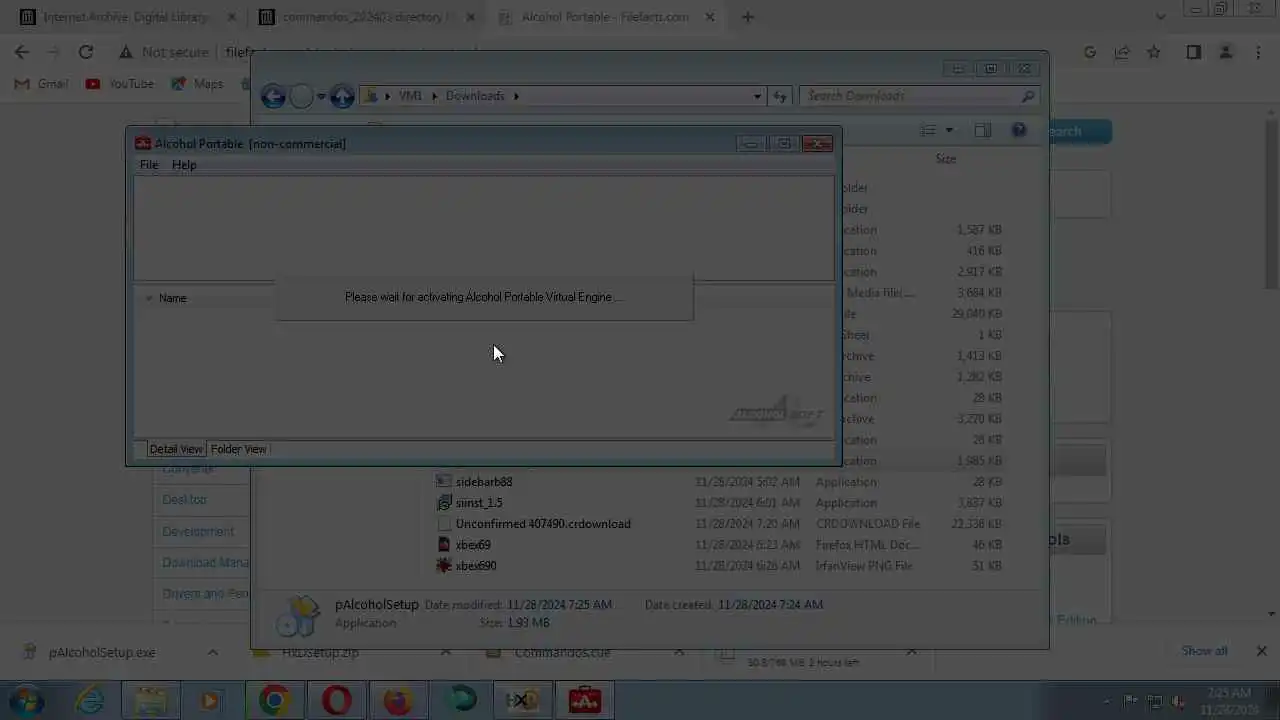
Task: Open the pAlcoholSetup.exe download item
Action: tap(102, 652)
